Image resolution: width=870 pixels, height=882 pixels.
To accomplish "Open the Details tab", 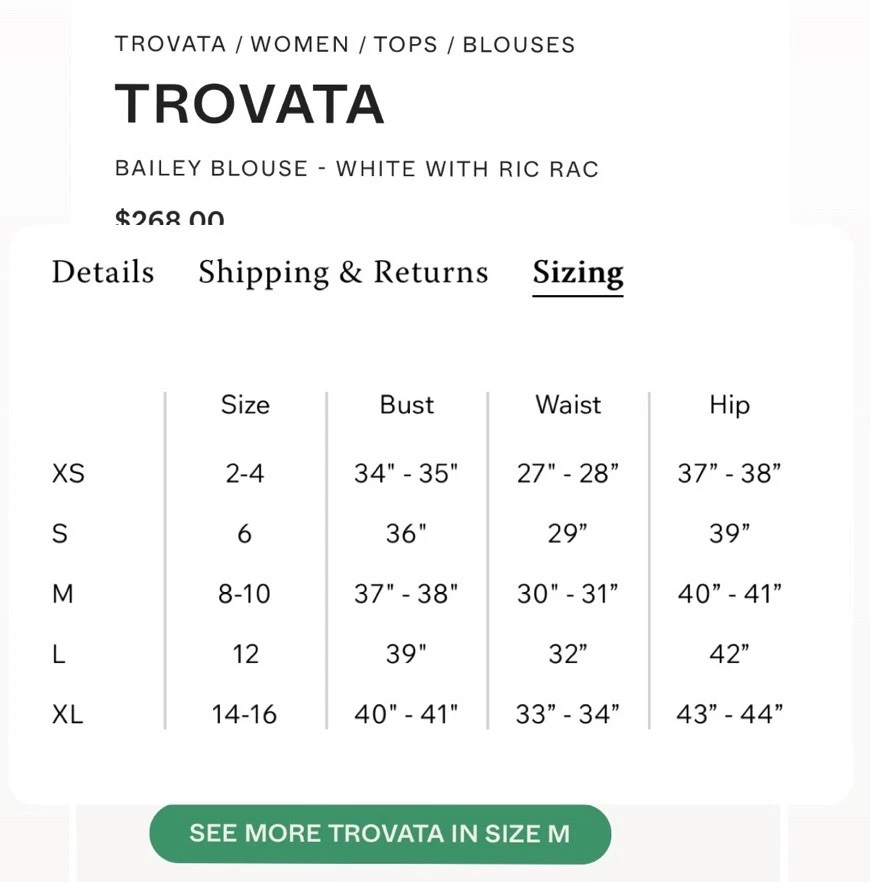I will [x=103, y=272].
